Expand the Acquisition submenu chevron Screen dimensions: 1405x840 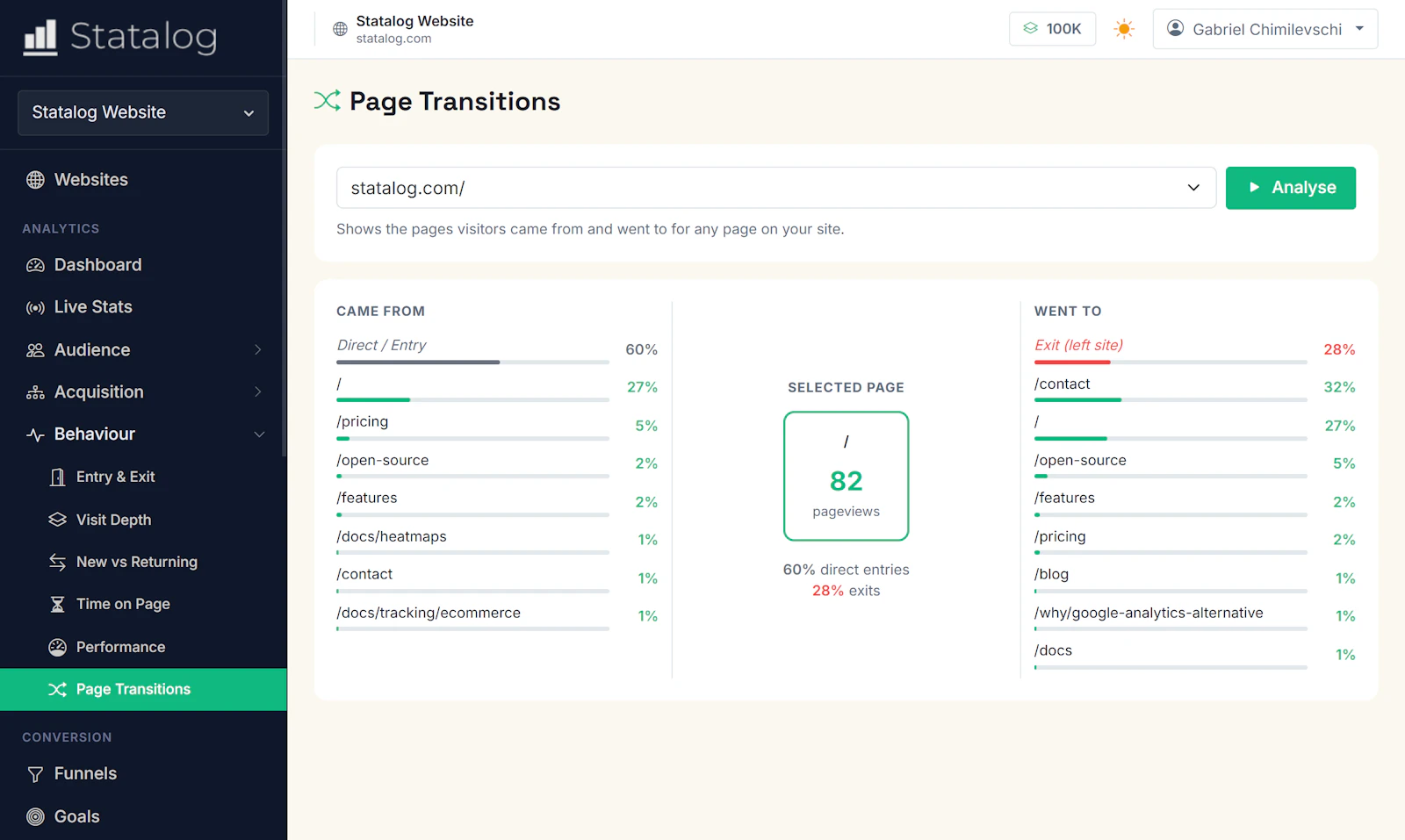pos(258,392)
